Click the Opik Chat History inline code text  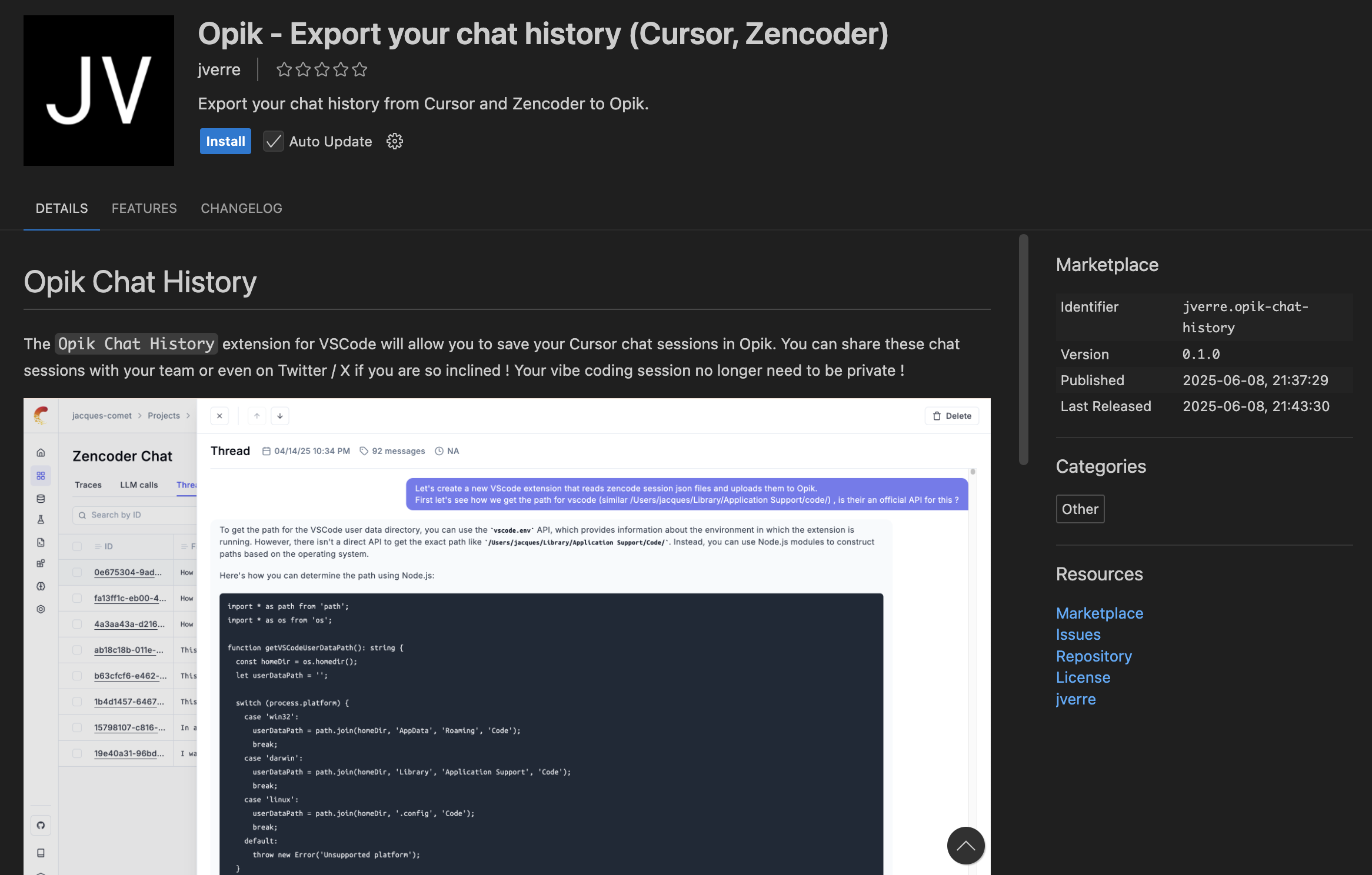[136, 343]
